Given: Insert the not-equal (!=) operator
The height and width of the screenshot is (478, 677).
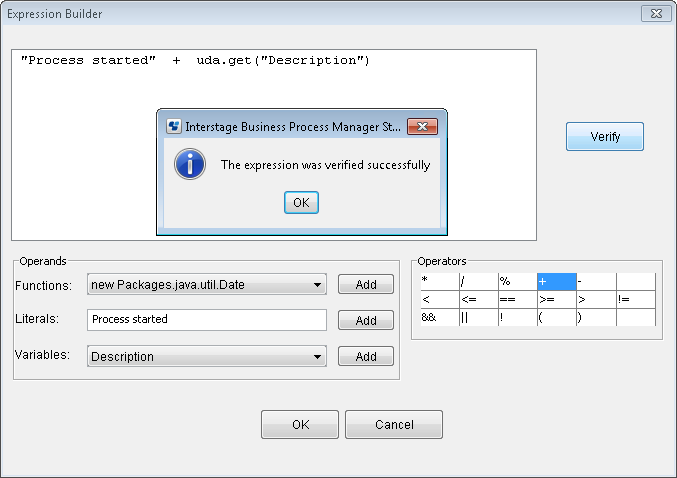Looking at the screenshot, I should (636, 299).
